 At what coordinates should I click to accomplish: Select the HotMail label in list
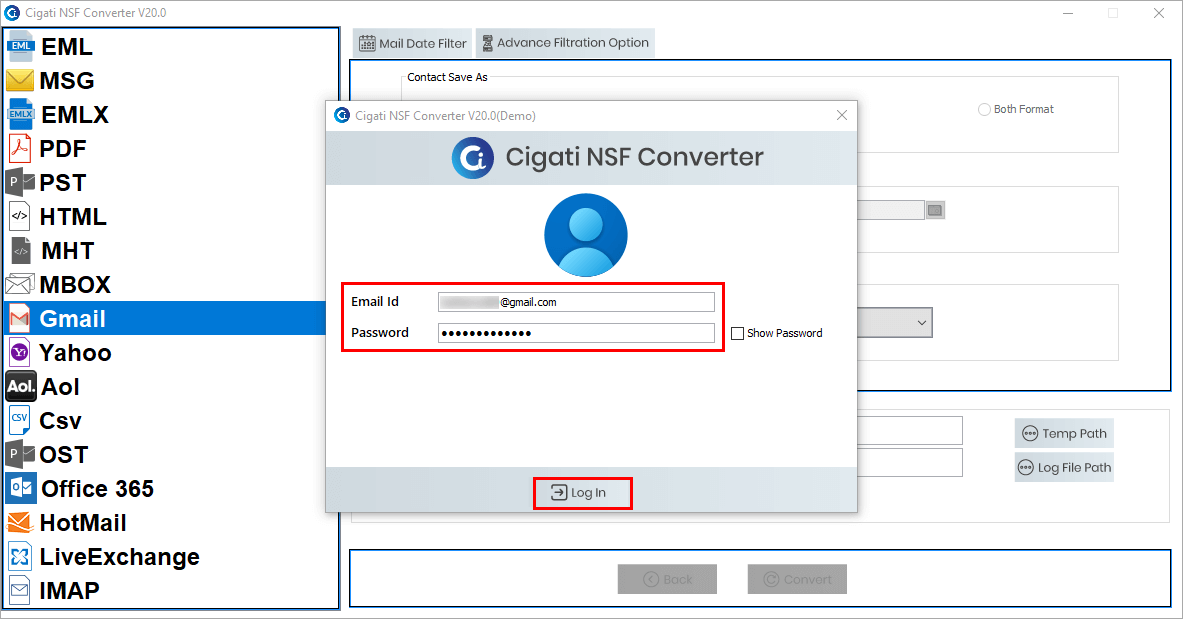83,522
